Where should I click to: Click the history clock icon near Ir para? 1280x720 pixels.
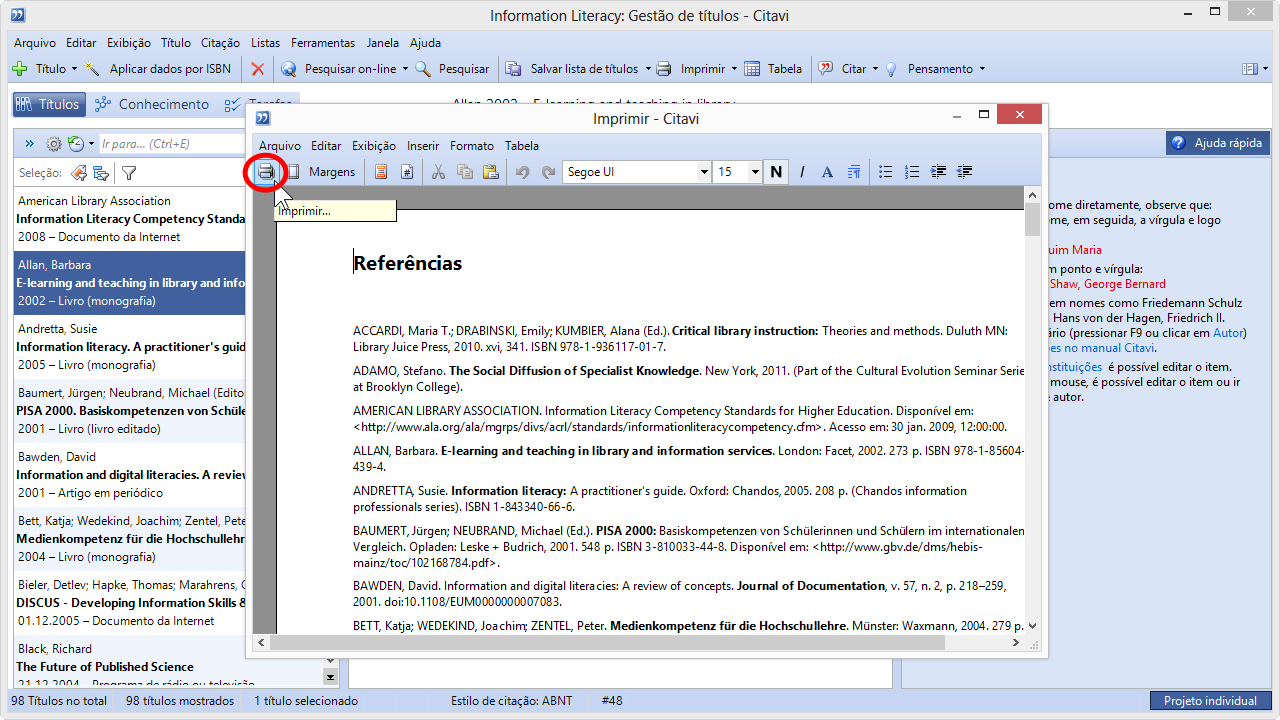(75, 144)
